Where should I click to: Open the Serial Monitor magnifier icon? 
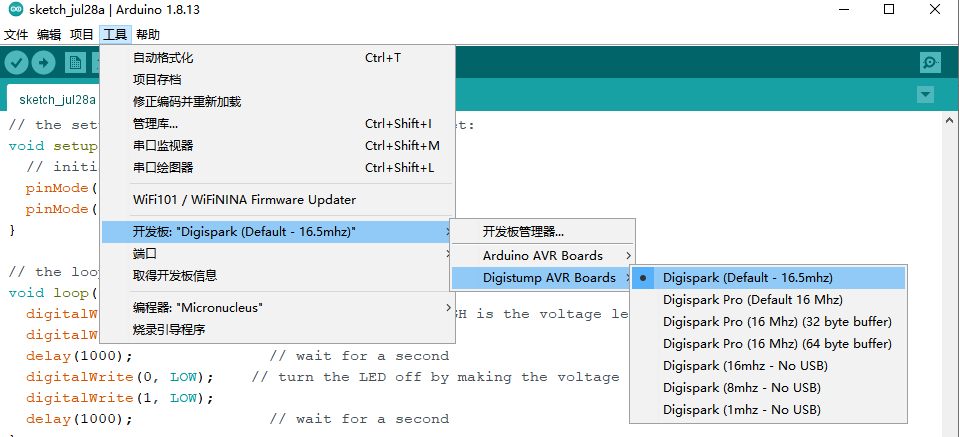(930, 62)
